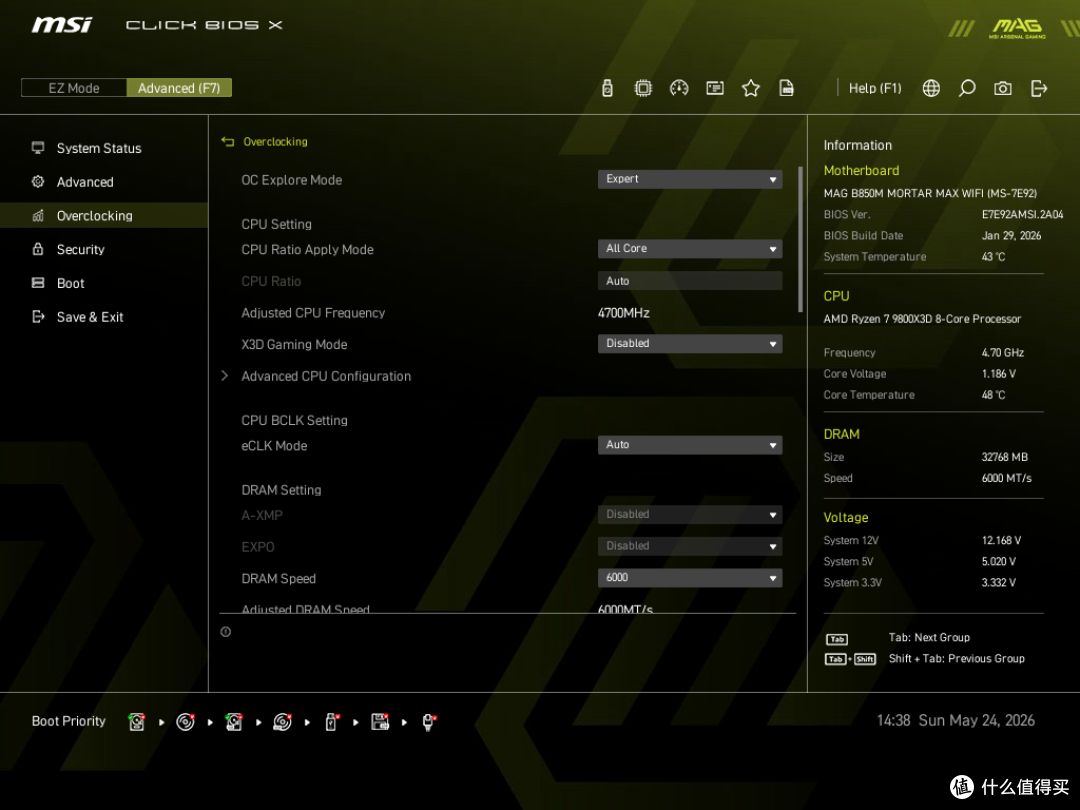Viewport: 1080px width, 810px height.
Task: Click the clock showing 14:38 Sun May 24, 2026
Action: pyautogui.click(x=955, y=720)
